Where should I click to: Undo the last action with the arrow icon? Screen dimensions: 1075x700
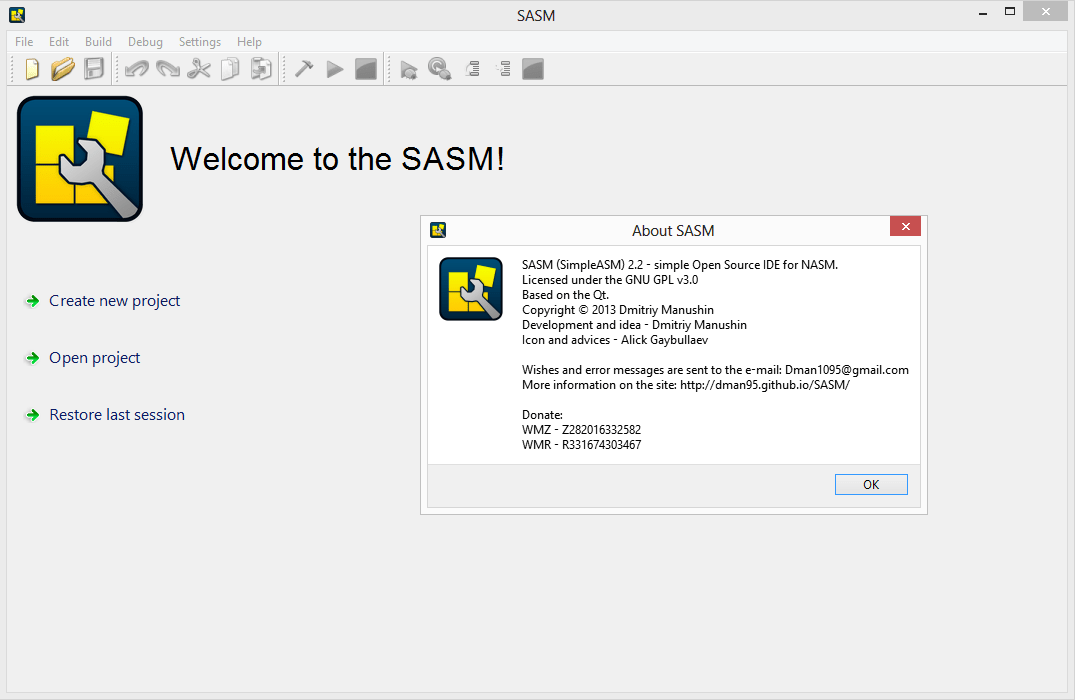point(136,68)
